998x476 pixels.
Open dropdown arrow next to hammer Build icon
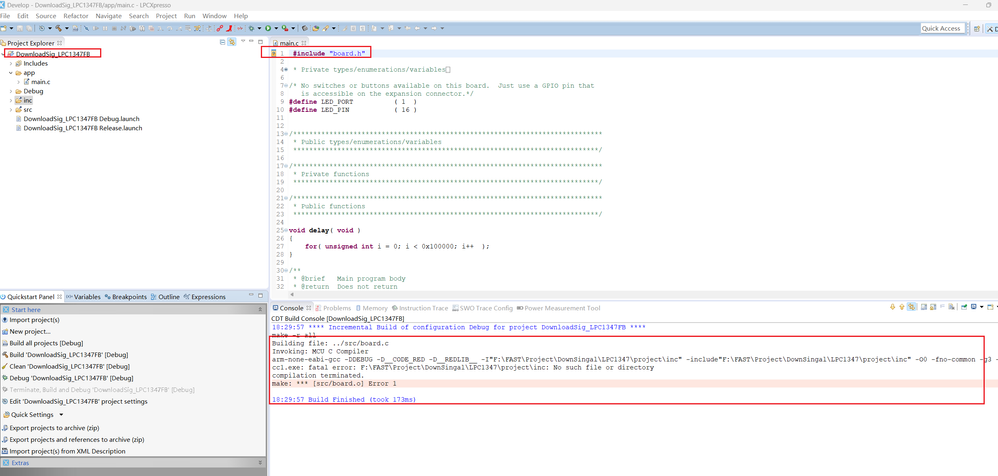[x=67, y=28]
